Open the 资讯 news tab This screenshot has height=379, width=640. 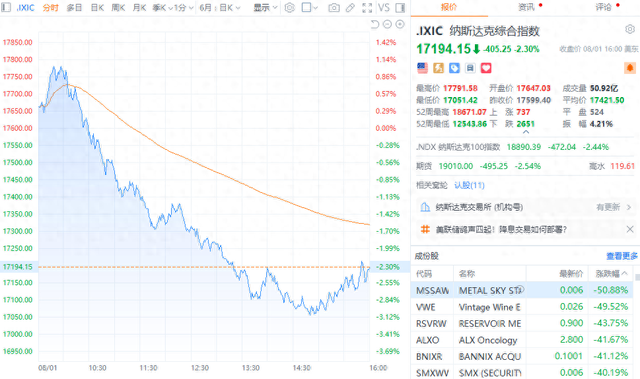click(x=526, y=7)
